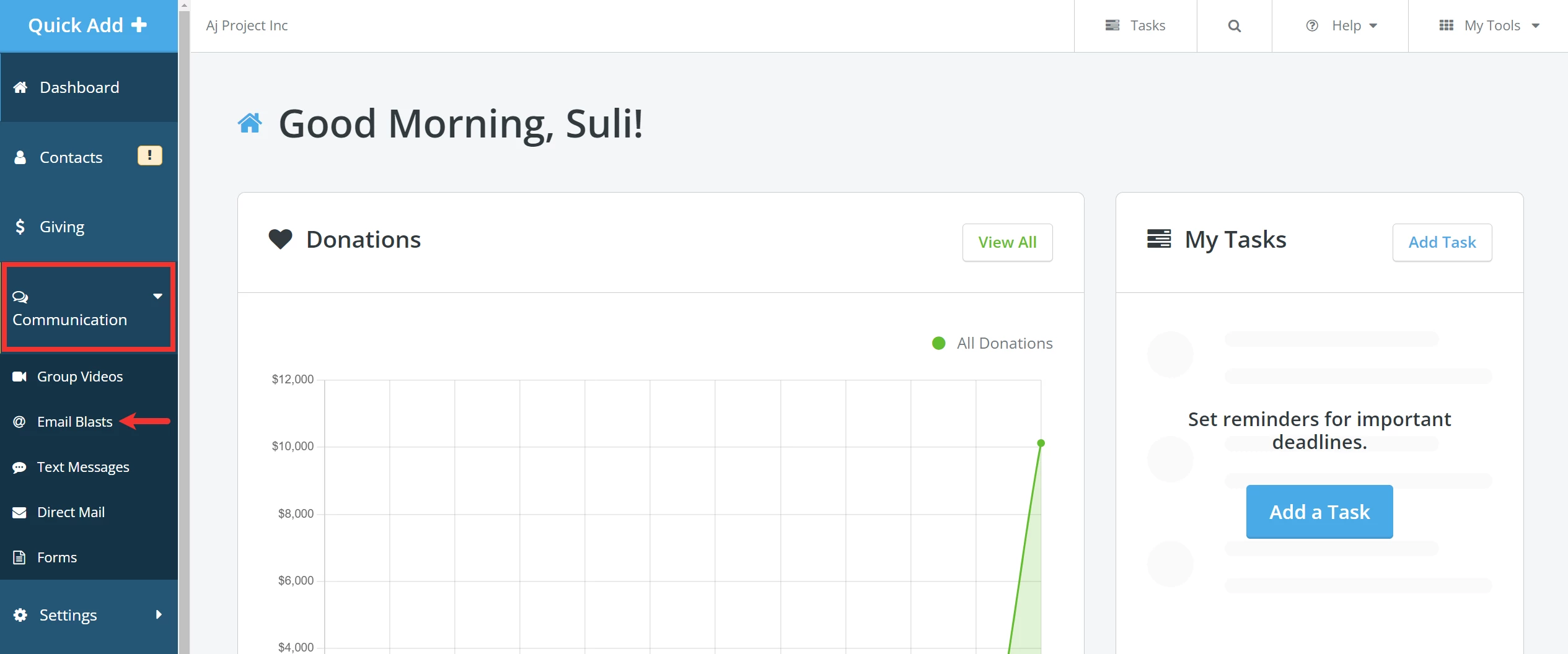Open Forms in sidebar
The height and width of the screenshot is (654, 1568).
89,557
